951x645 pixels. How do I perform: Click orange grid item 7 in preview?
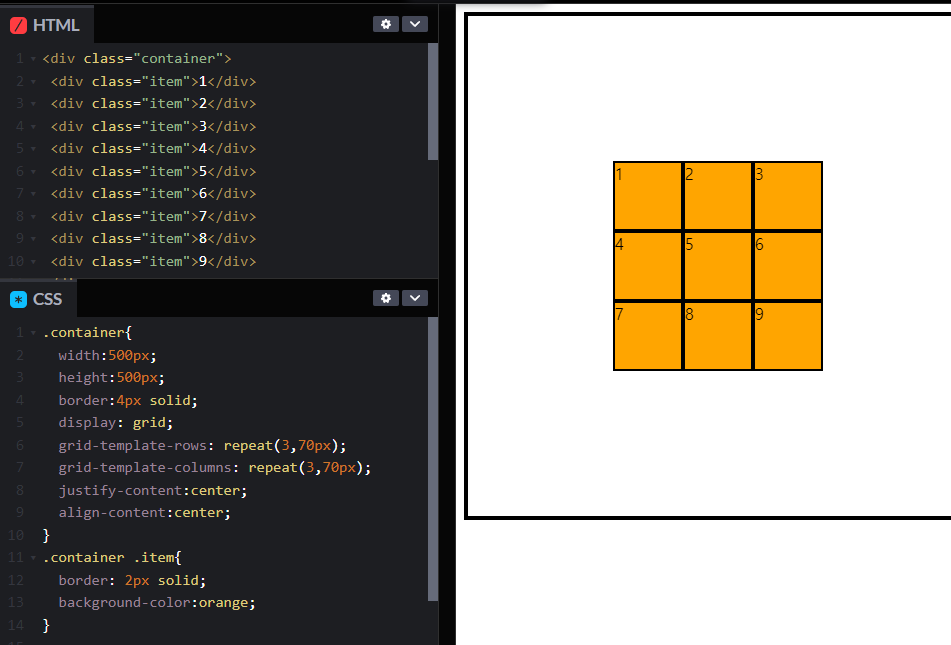click(648, 336)
